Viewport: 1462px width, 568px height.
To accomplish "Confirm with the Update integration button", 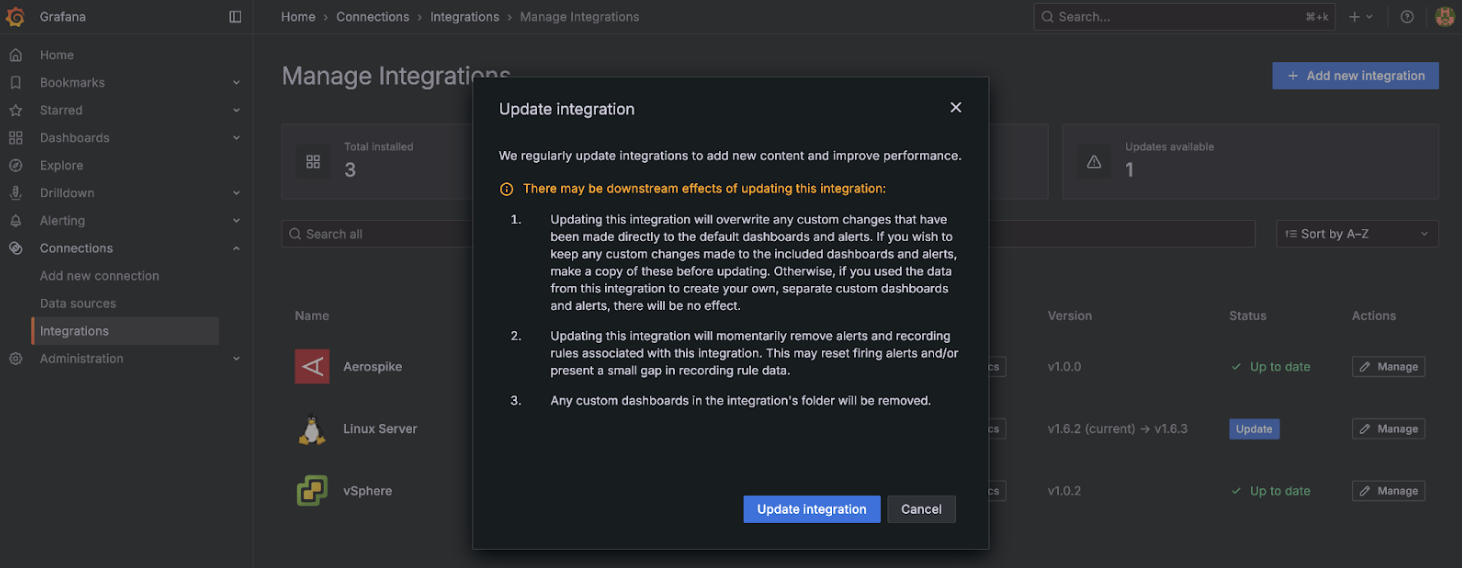I will tap(811, 509).
